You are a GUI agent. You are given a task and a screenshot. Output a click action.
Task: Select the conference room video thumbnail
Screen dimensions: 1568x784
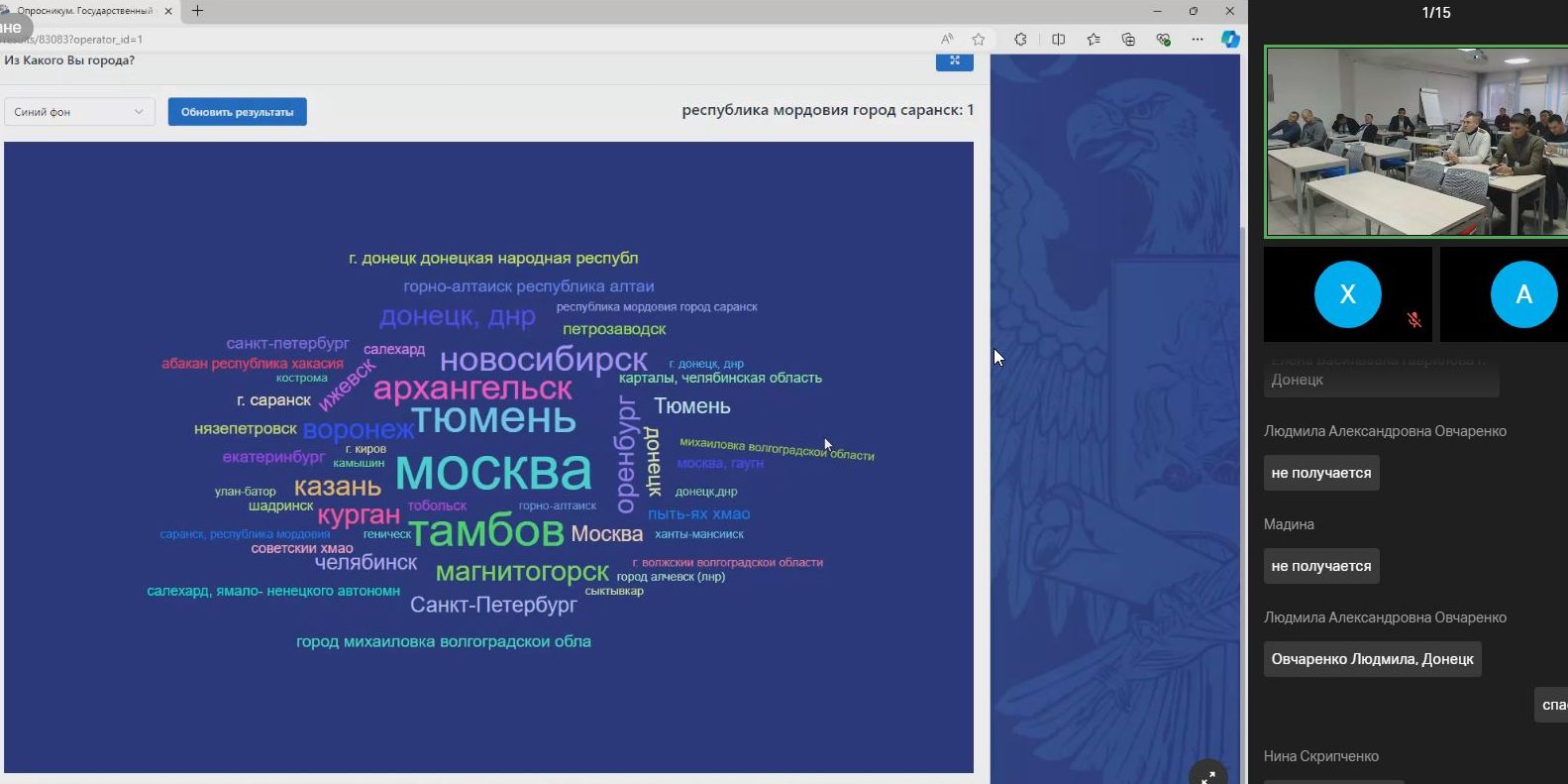coord(1415,142)
